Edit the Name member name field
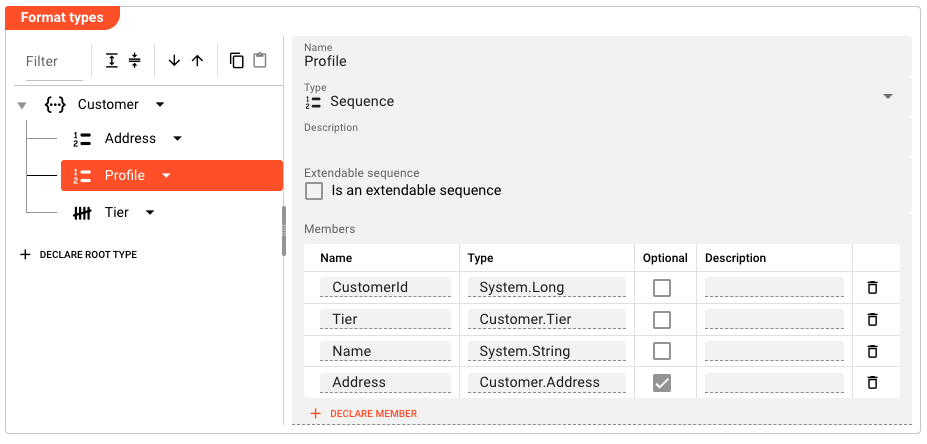The image size is (927, 444). tap(385, 351)
